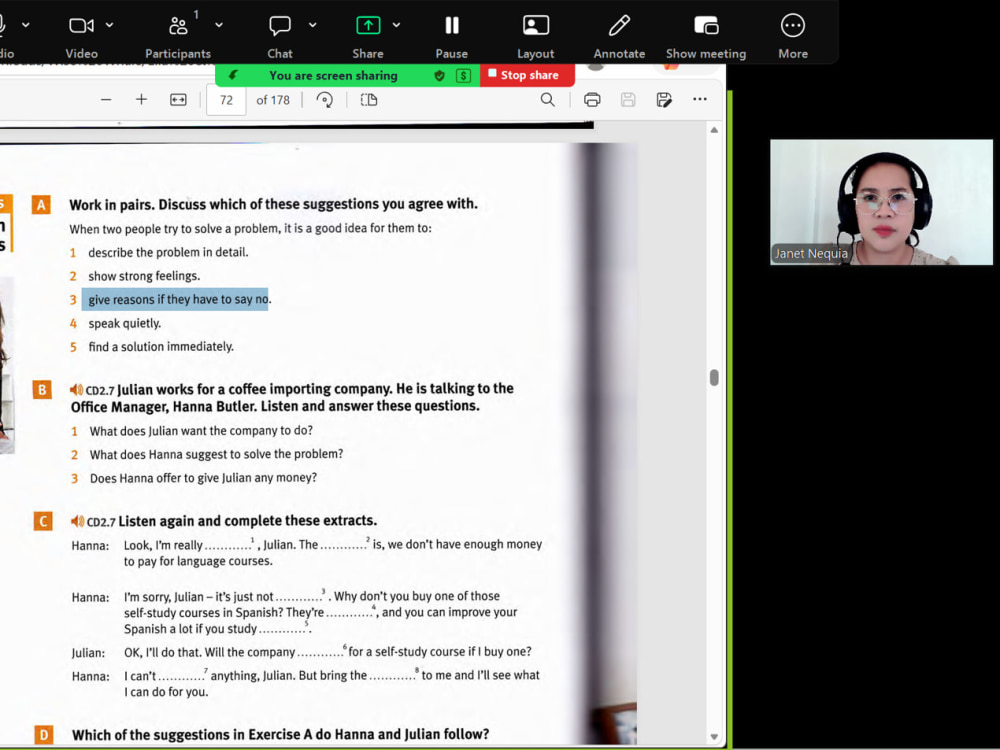Click the orange A exercise marker

[x=41, y=205]
